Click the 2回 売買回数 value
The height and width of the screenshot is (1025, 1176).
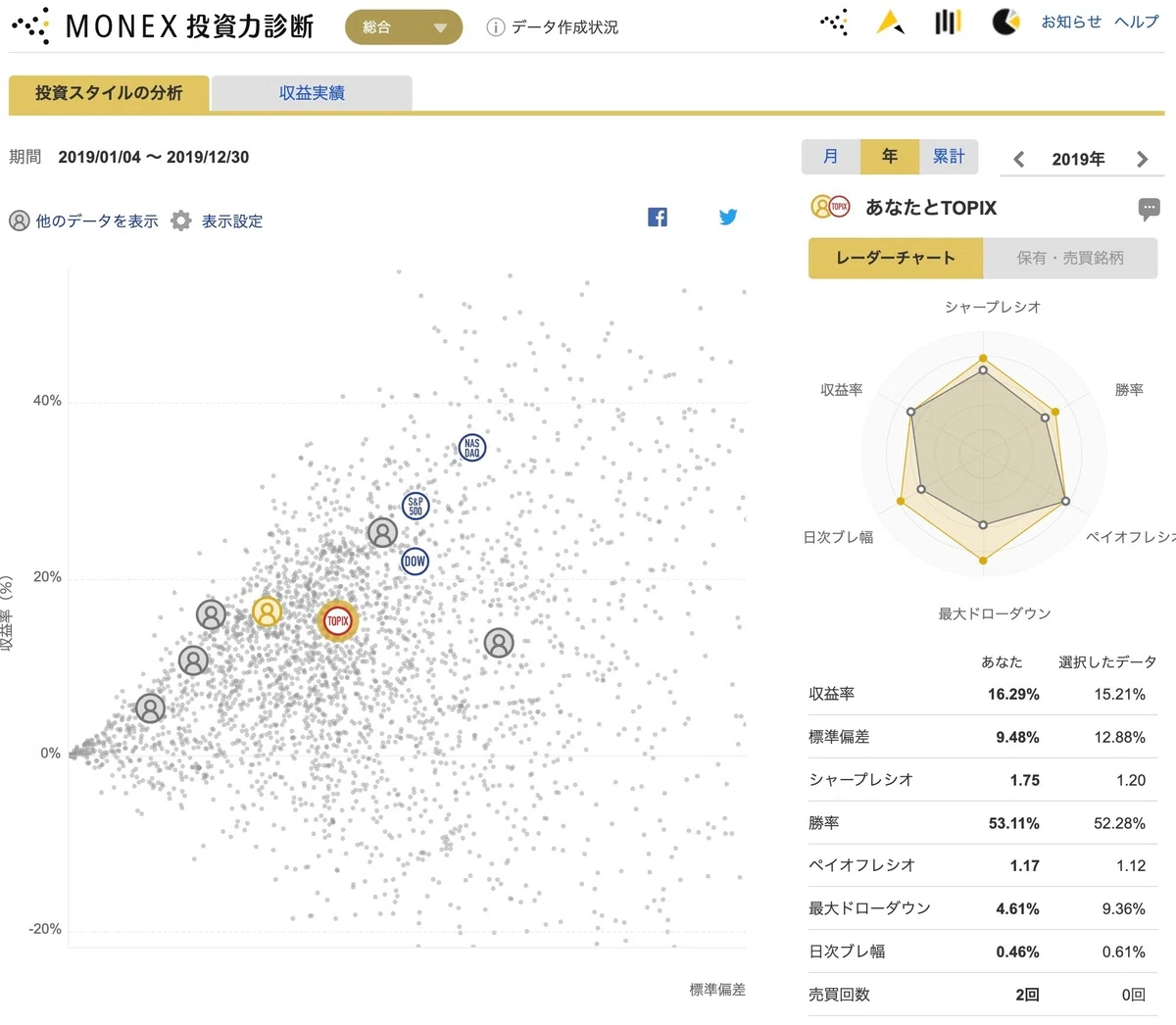coord(1027,995)
